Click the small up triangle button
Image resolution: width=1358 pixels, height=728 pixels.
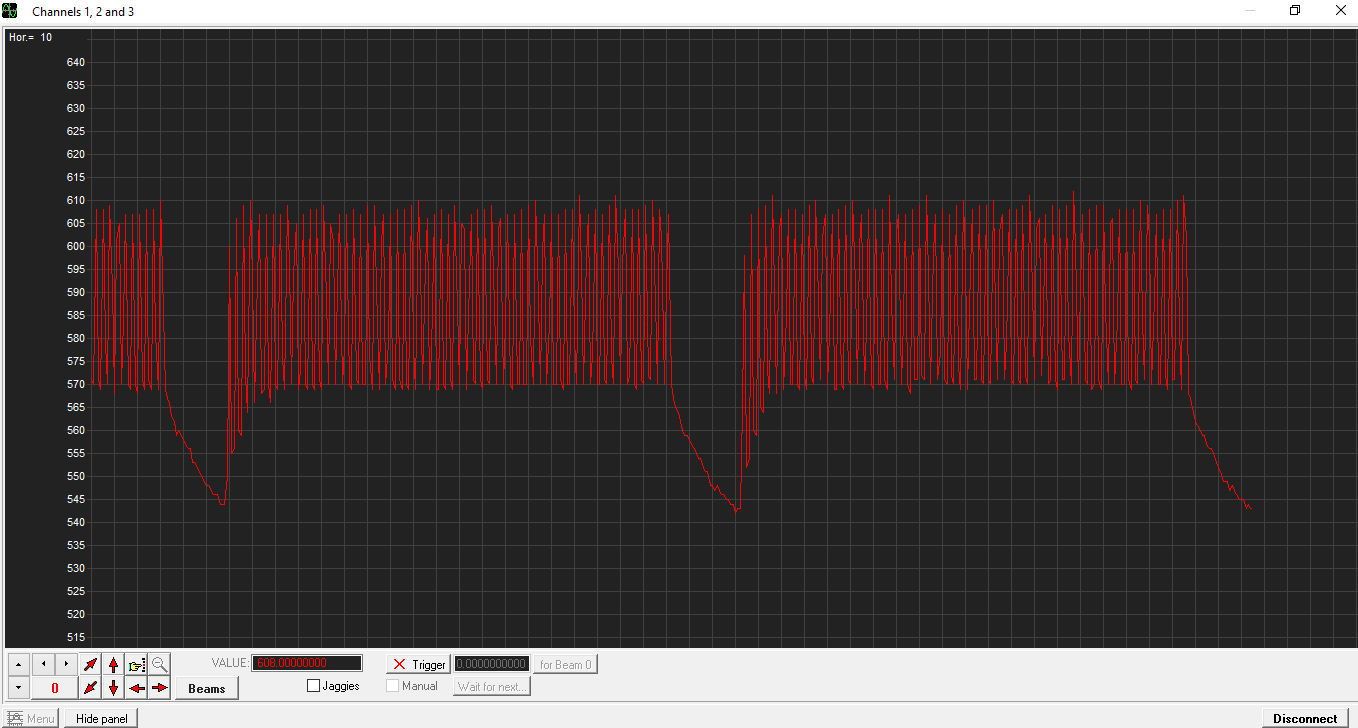[x=19, y=664]
